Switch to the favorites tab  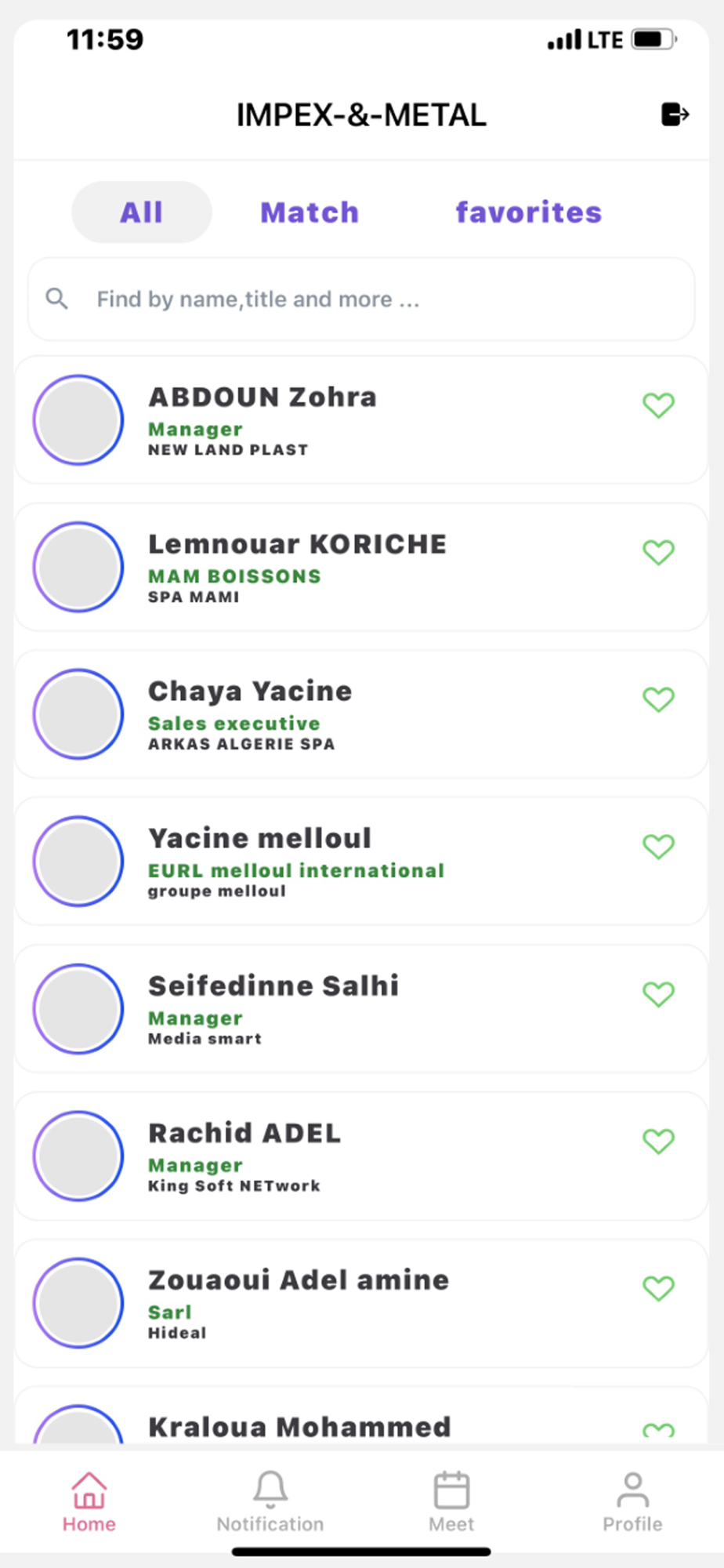coord(529,212)
